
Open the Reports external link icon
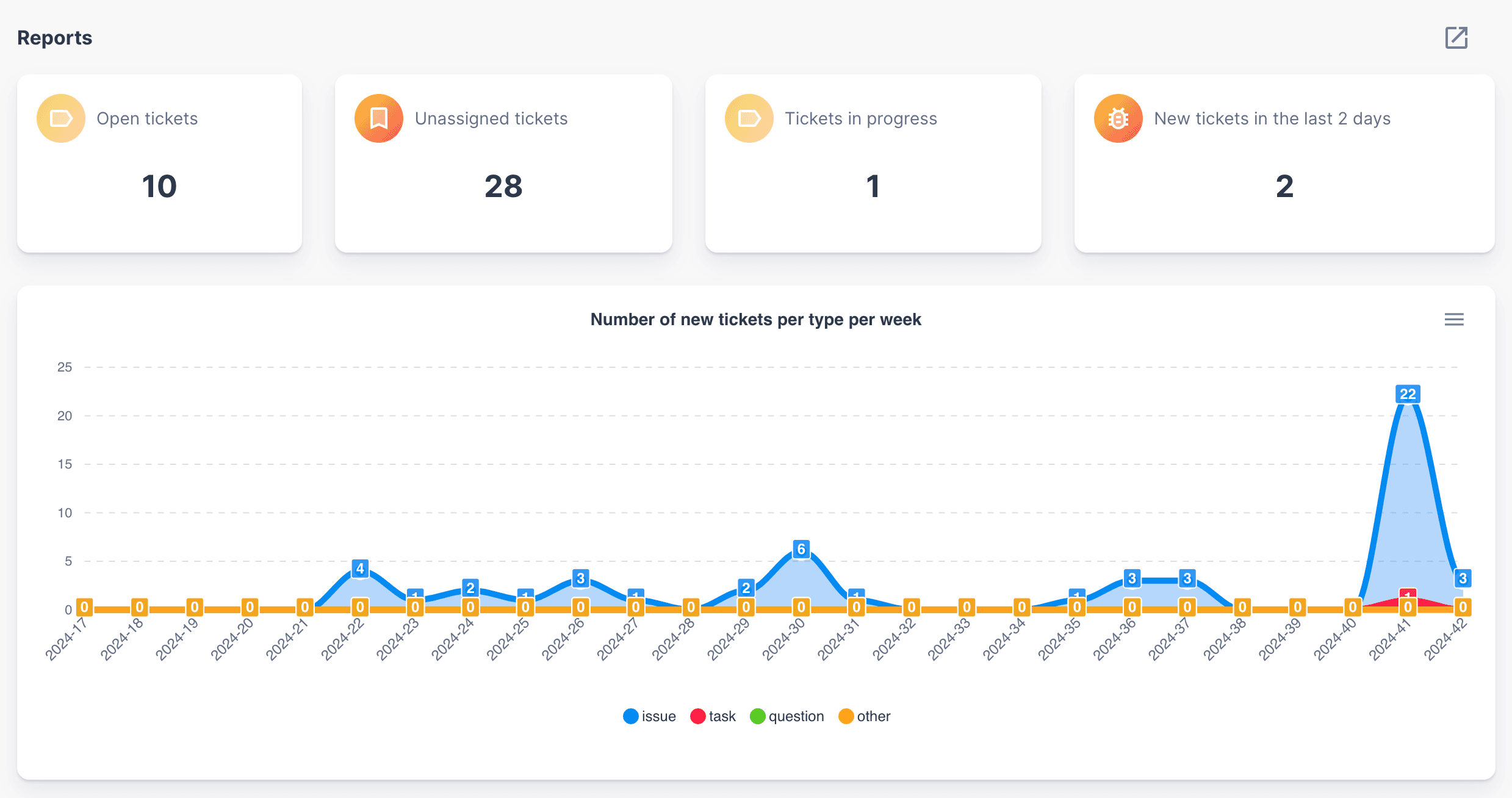(x=1456, y=38)
